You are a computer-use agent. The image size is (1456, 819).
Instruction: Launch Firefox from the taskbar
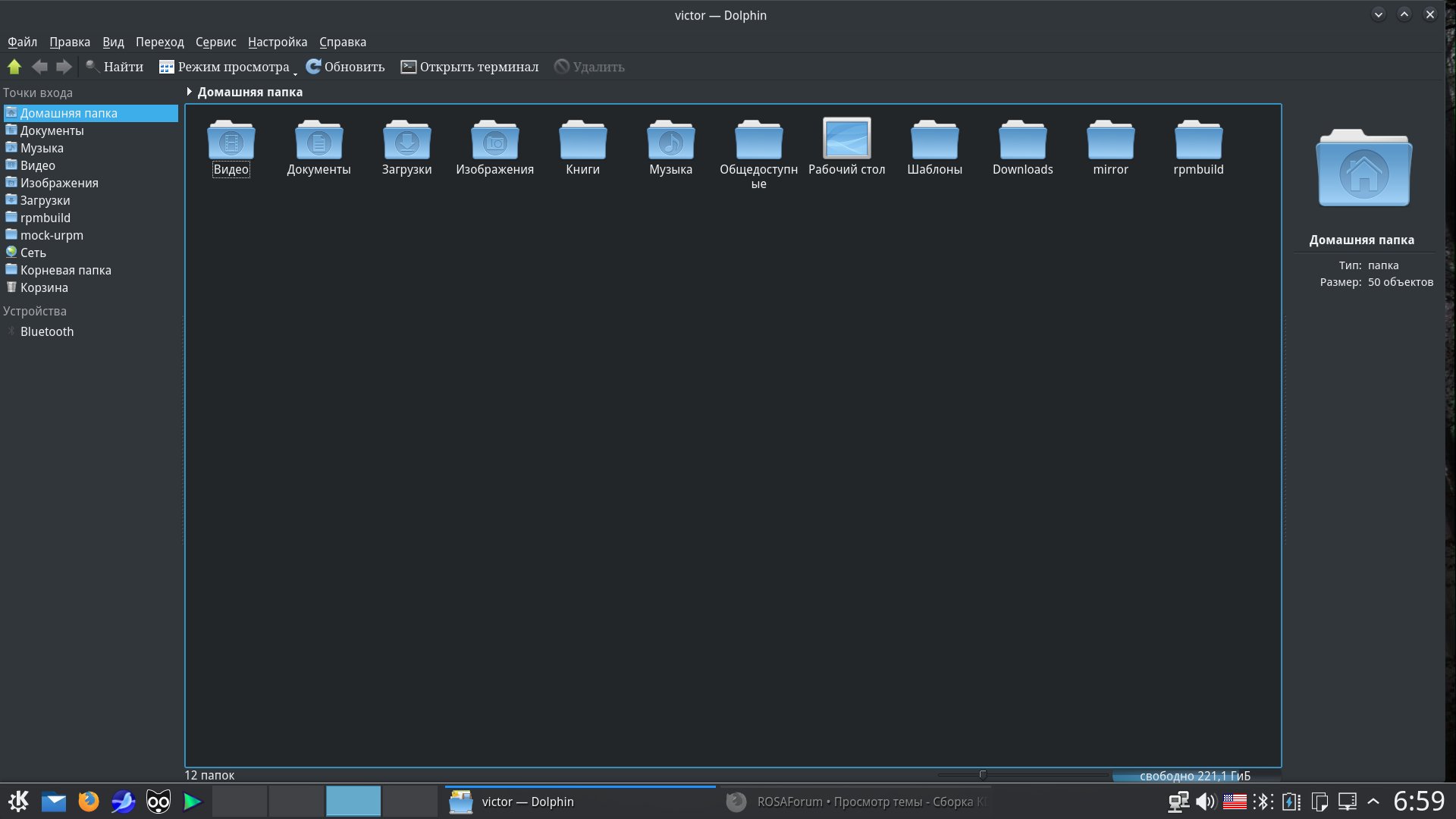pyautogui.click(x=89, y=802)
